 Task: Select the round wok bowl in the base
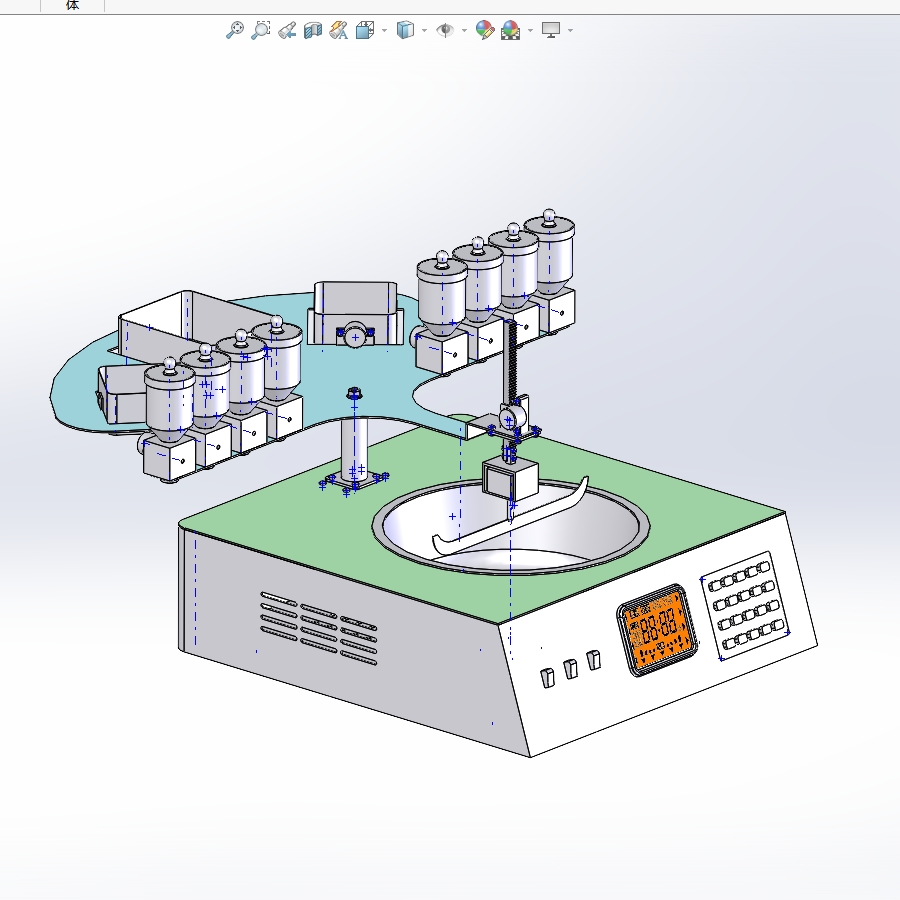coord(511,527)
